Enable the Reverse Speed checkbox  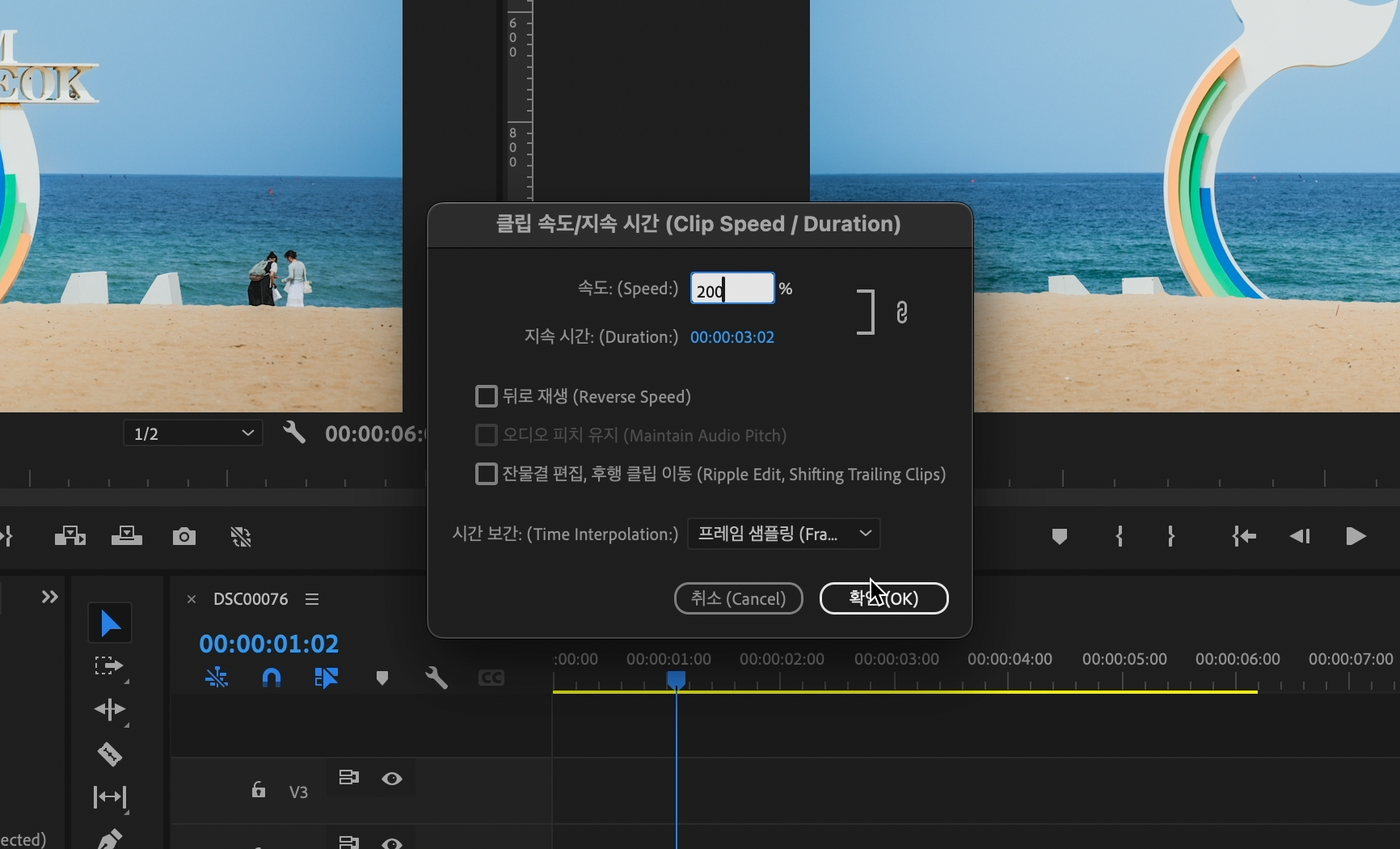point(486,396)
